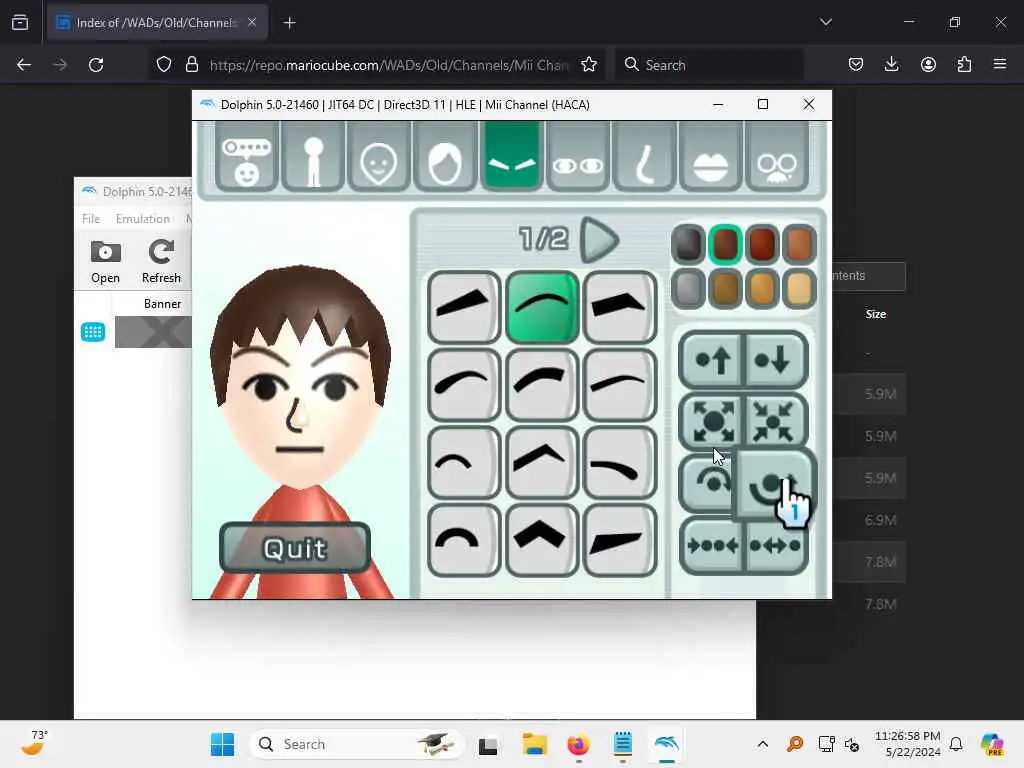Choose the rounded thick arc eyebrow, bottom left
Image resolution: width=1024 pixels, height=768 pixels.
point(464,540)
